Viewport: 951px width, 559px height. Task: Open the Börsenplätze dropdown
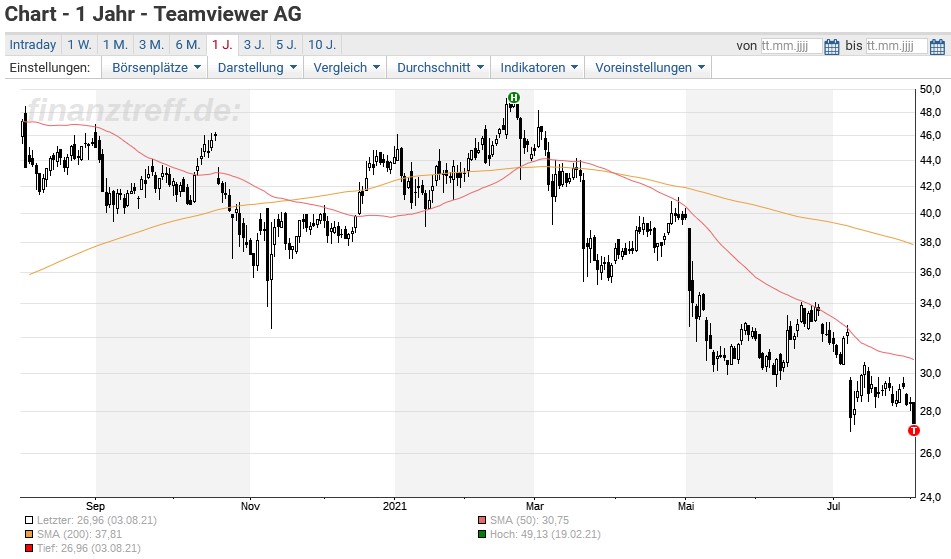pos(155,67)
